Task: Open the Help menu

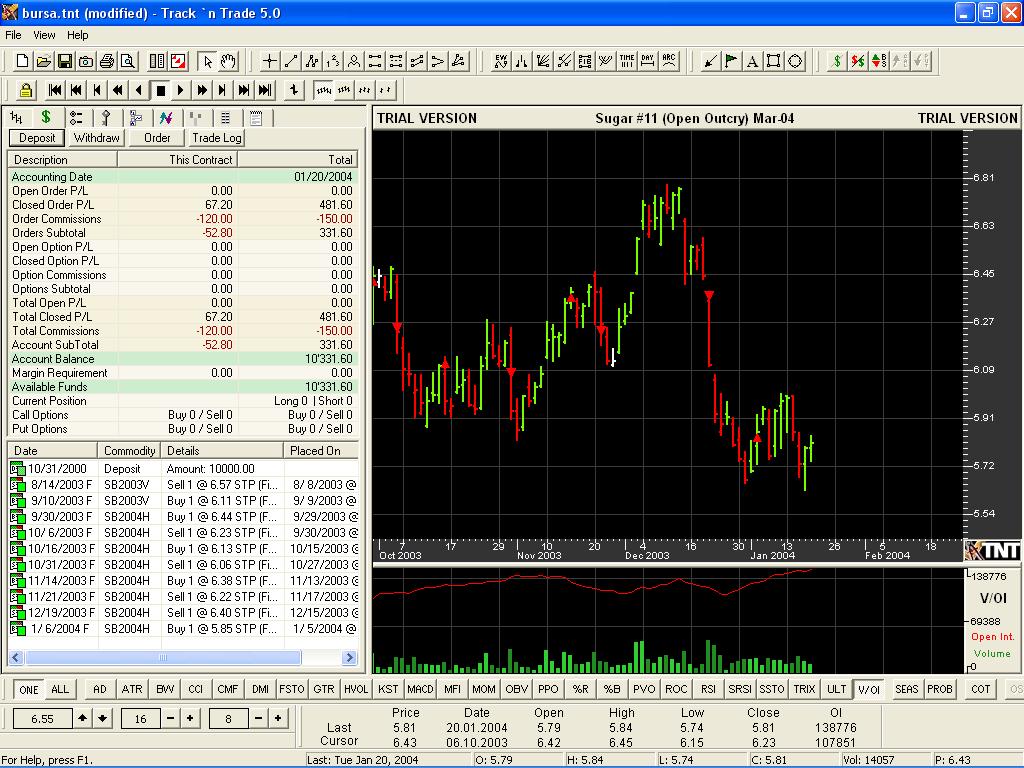Action: [x=78, y=35]
